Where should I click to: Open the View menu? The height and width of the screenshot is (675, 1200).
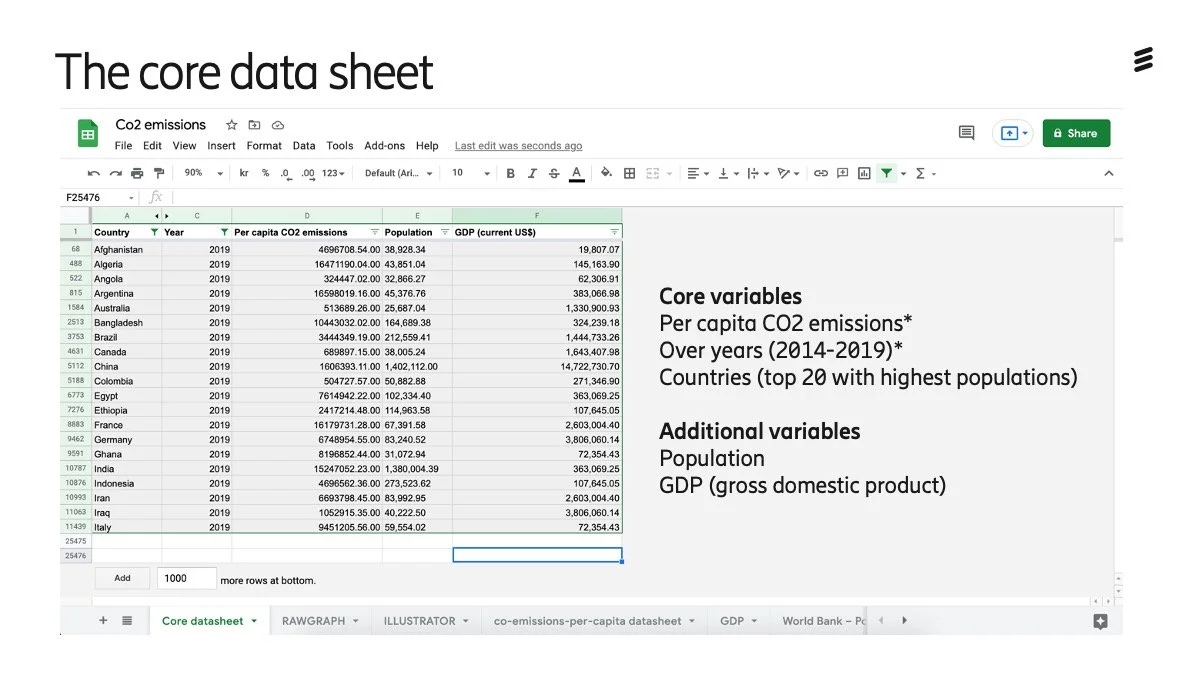[184, 146]
